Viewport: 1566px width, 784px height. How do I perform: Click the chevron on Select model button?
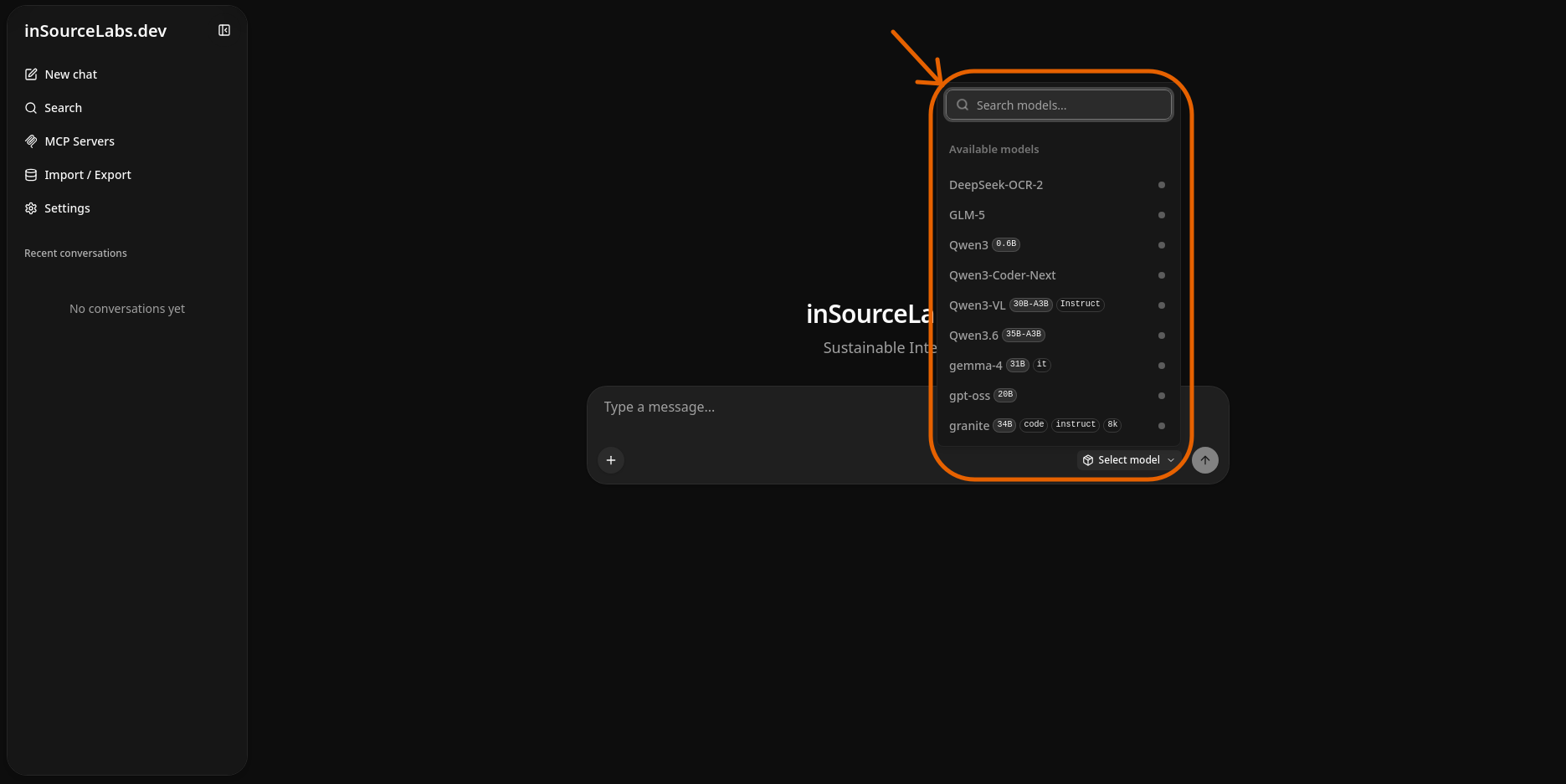coord(1171,460)
